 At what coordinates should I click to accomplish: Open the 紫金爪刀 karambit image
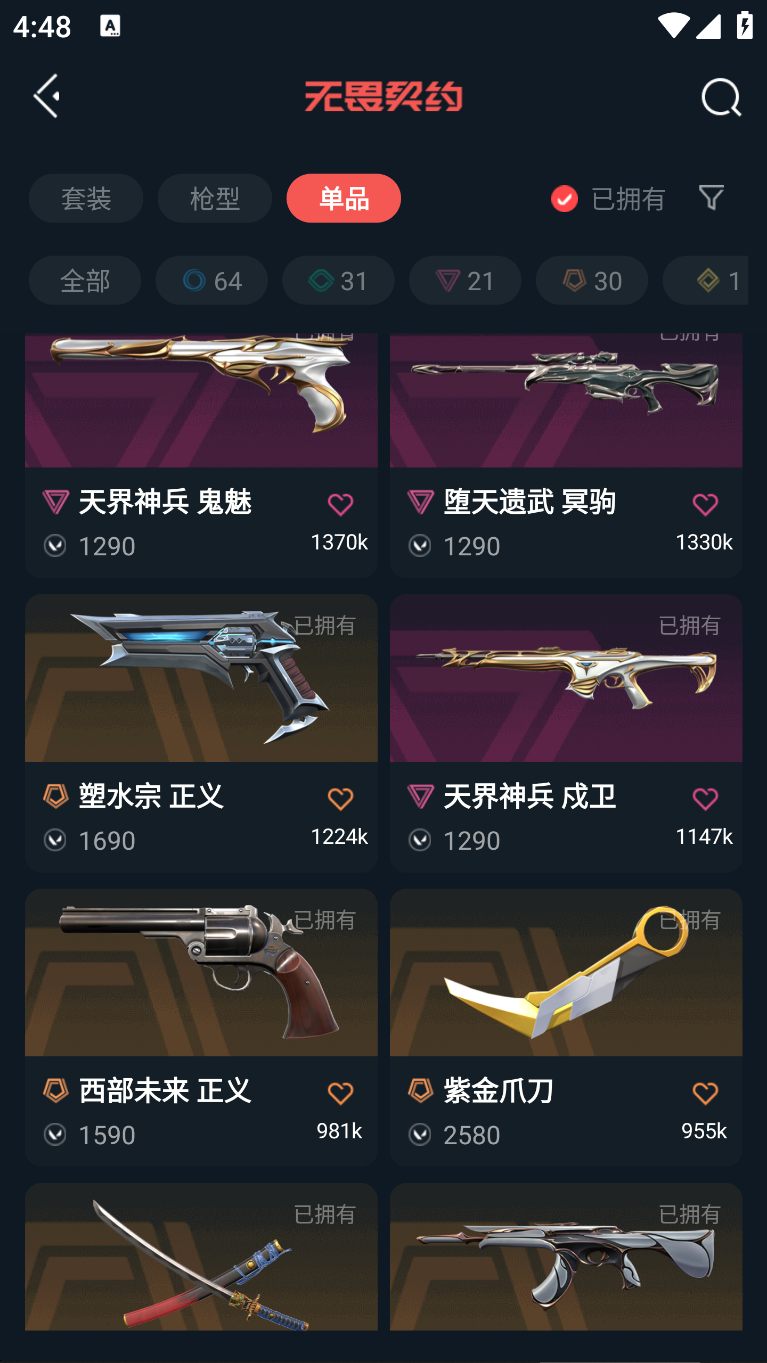566,972
